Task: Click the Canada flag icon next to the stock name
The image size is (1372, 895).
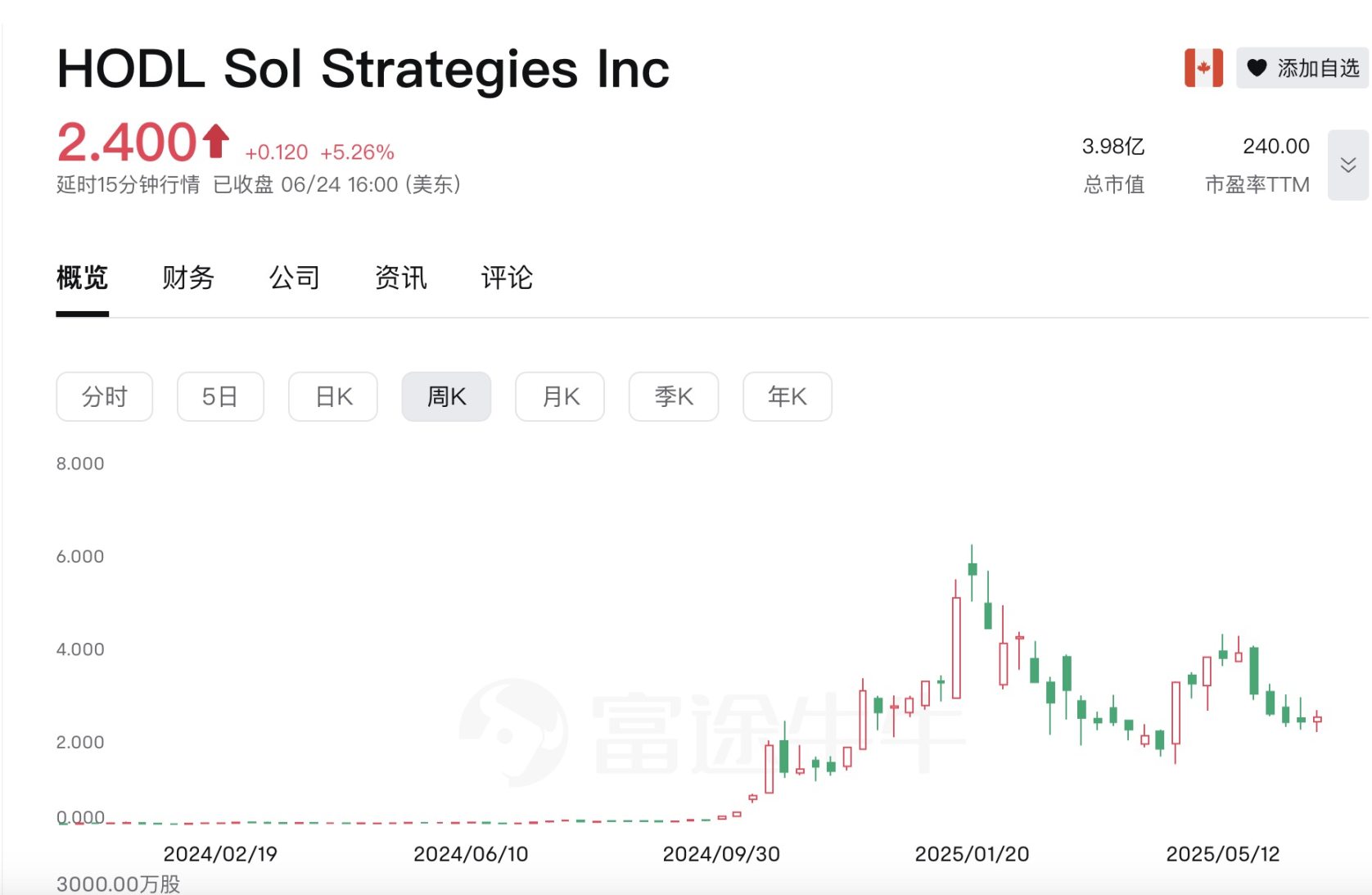Action: pos(1204,68)
